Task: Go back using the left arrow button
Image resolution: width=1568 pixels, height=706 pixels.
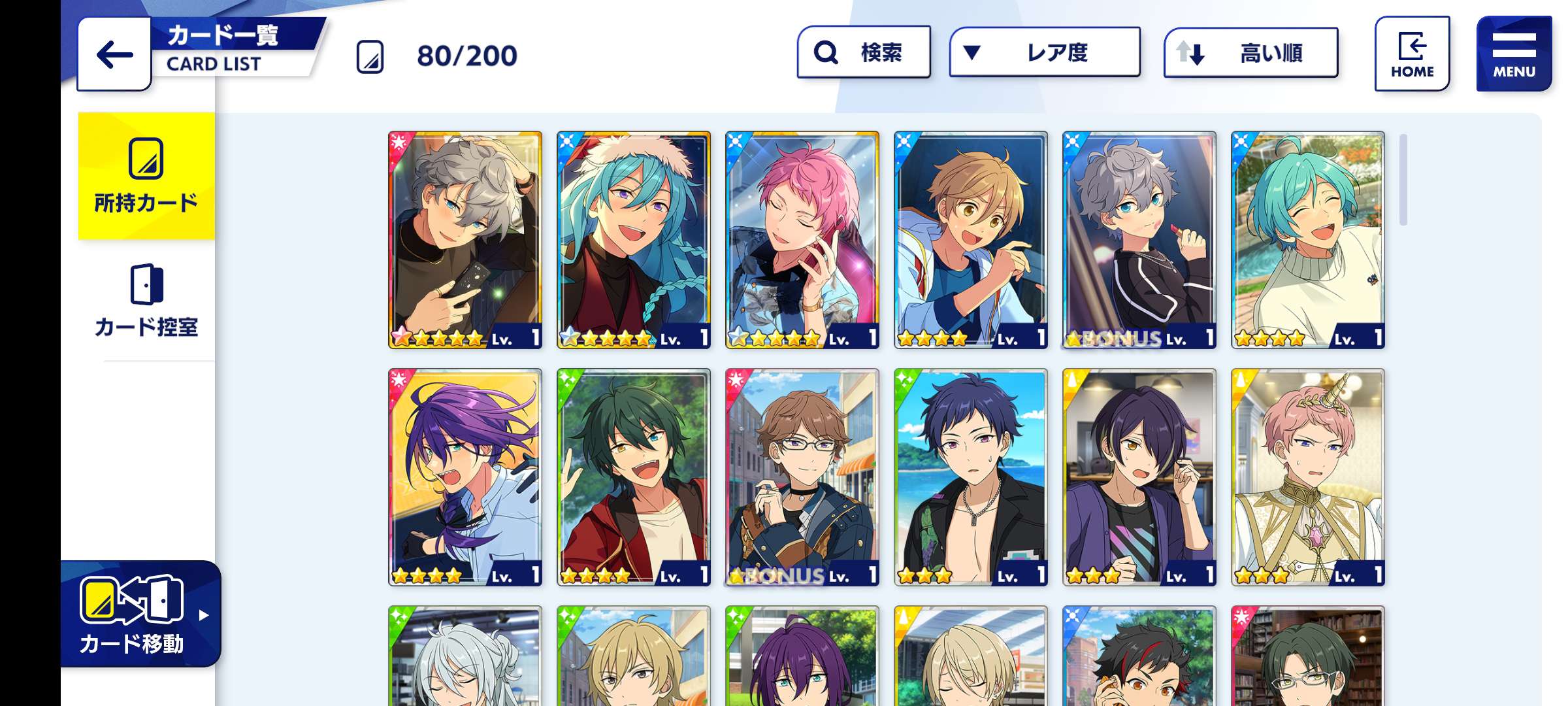Action: pyautogui.click(x=114, y=54)
